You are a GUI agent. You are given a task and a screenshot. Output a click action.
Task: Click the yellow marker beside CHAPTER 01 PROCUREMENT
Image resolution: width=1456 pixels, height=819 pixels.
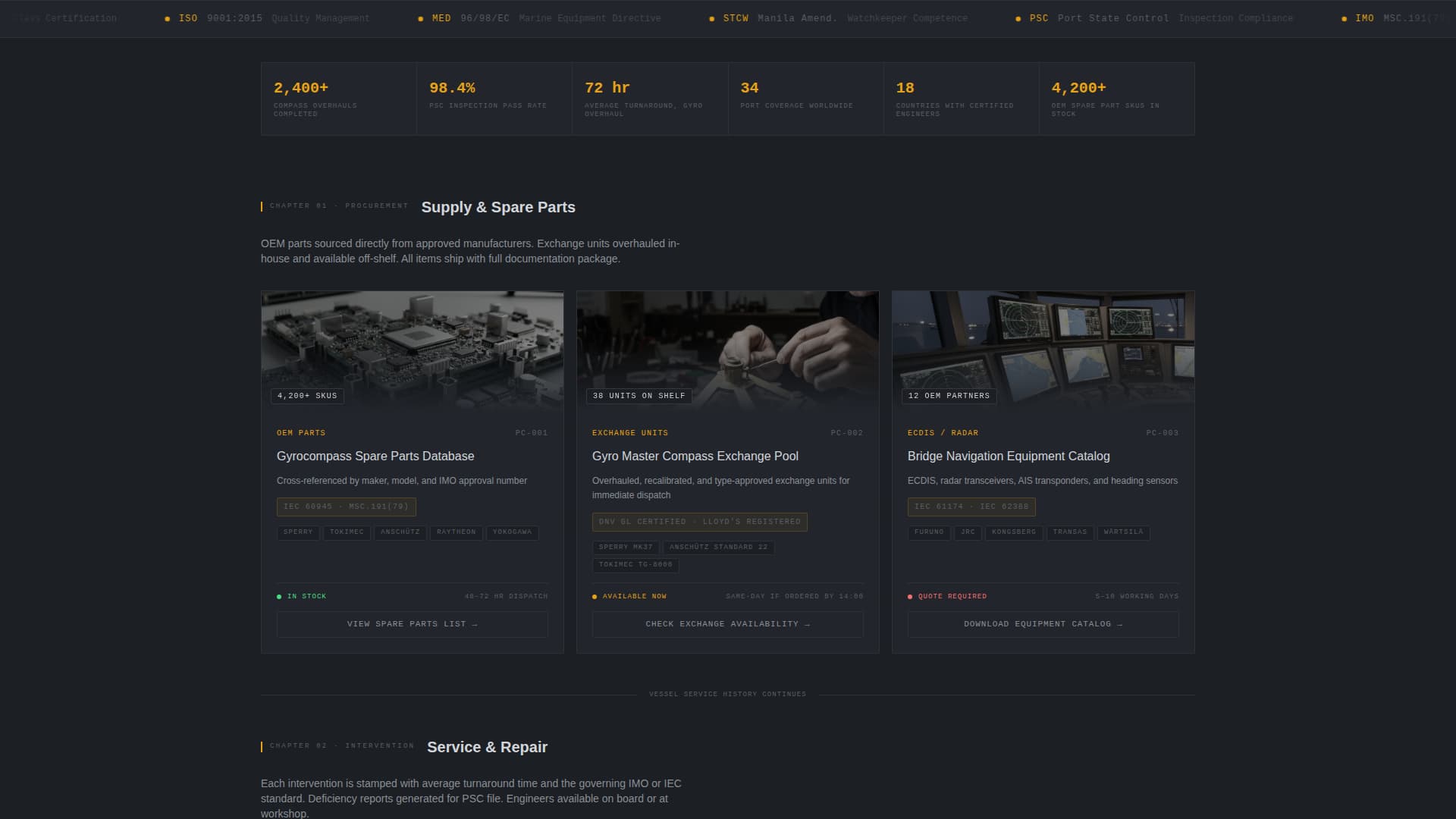click(262, 205)
